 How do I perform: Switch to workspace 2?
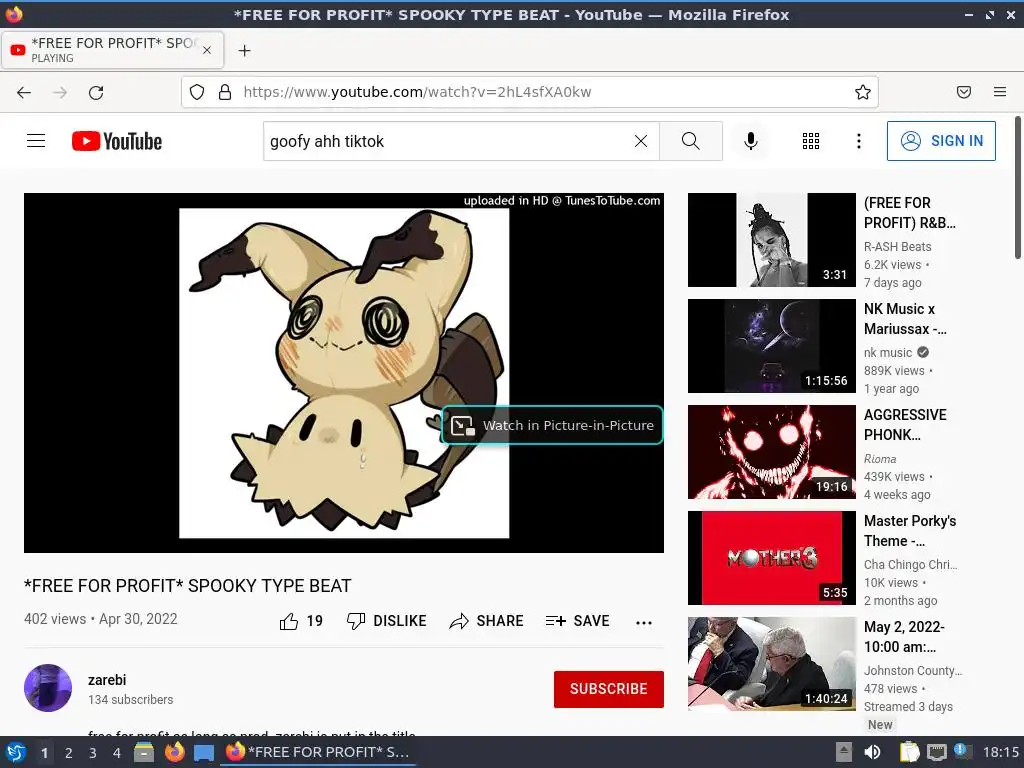(x=69, y=753)
